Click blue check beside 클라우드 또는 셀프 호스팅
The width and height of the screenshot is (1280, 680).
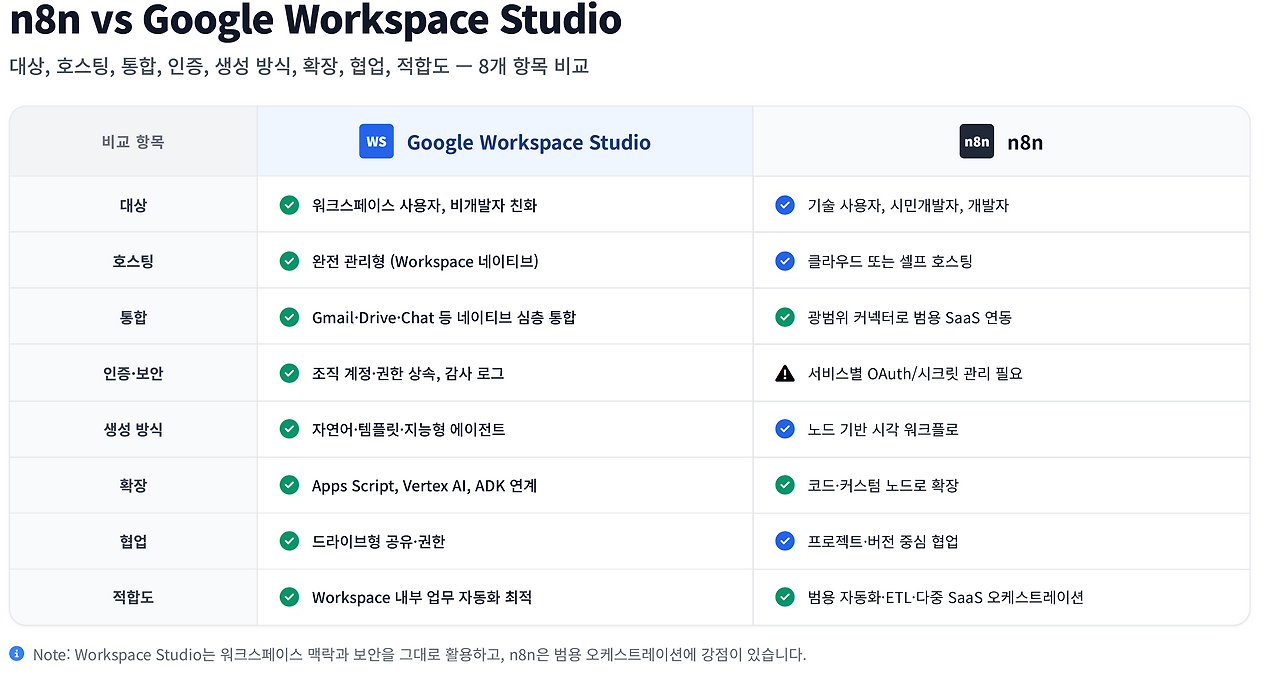(x=785, y=261)
